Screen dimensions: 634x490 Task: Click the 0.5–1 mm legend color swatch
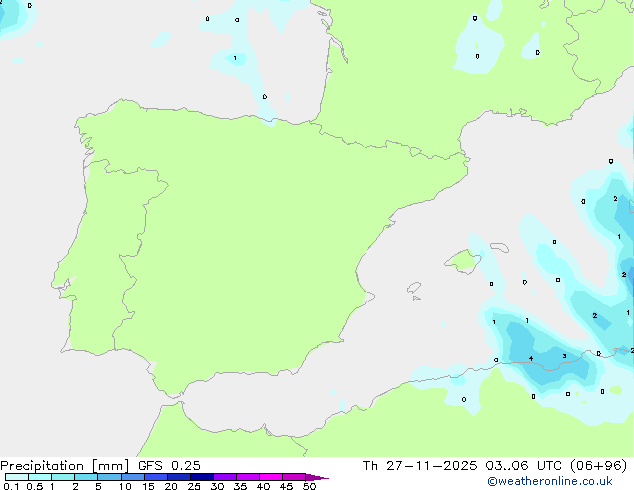point(40,477)
